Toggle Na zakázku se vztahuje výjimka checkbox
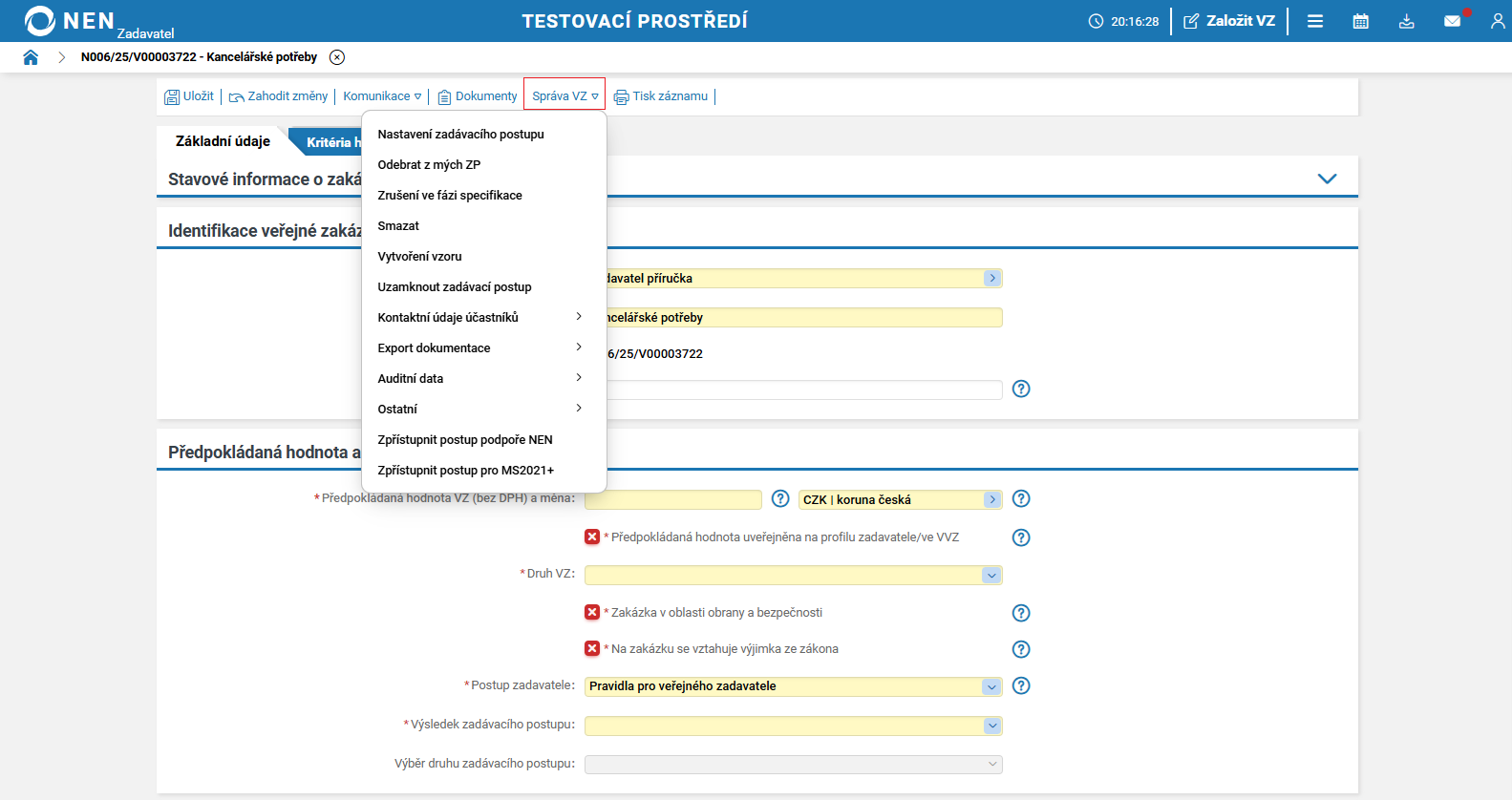Viewport: 1512px width, 800px height. 592,648
